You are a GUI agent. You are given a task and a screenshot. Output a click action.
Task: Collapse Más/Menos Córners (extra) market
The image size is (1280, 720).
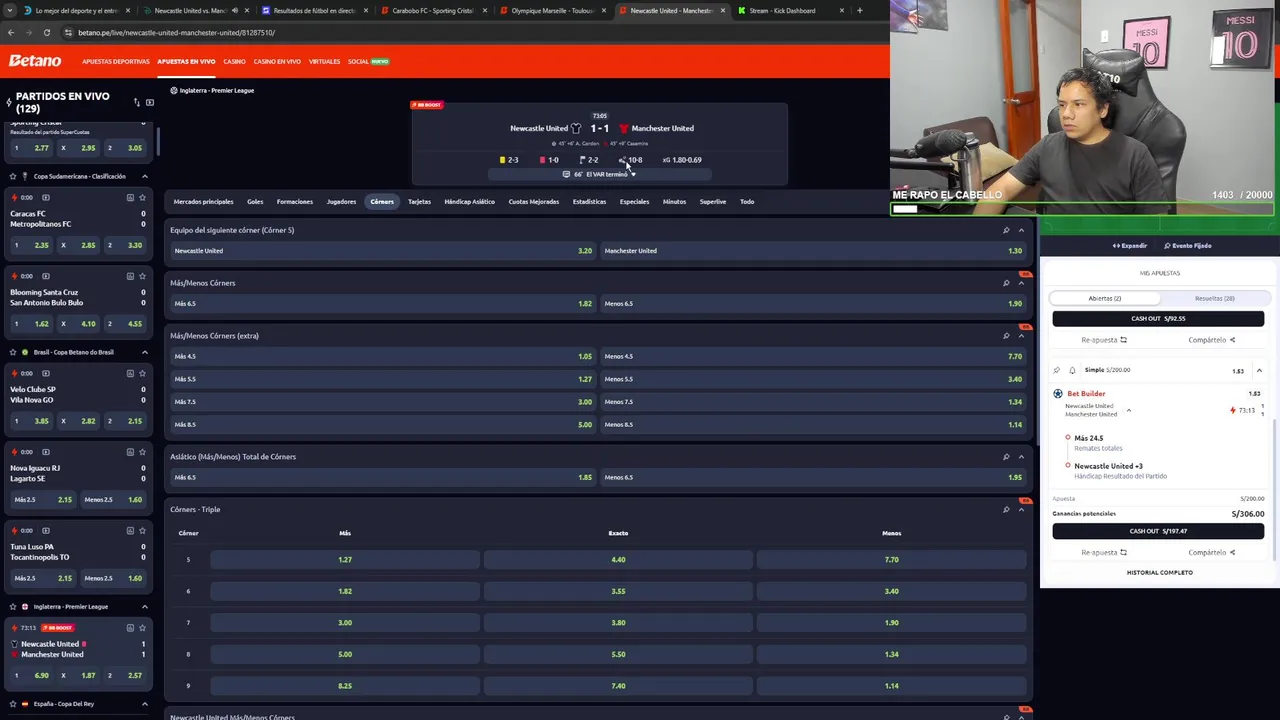coord(1021,336)
